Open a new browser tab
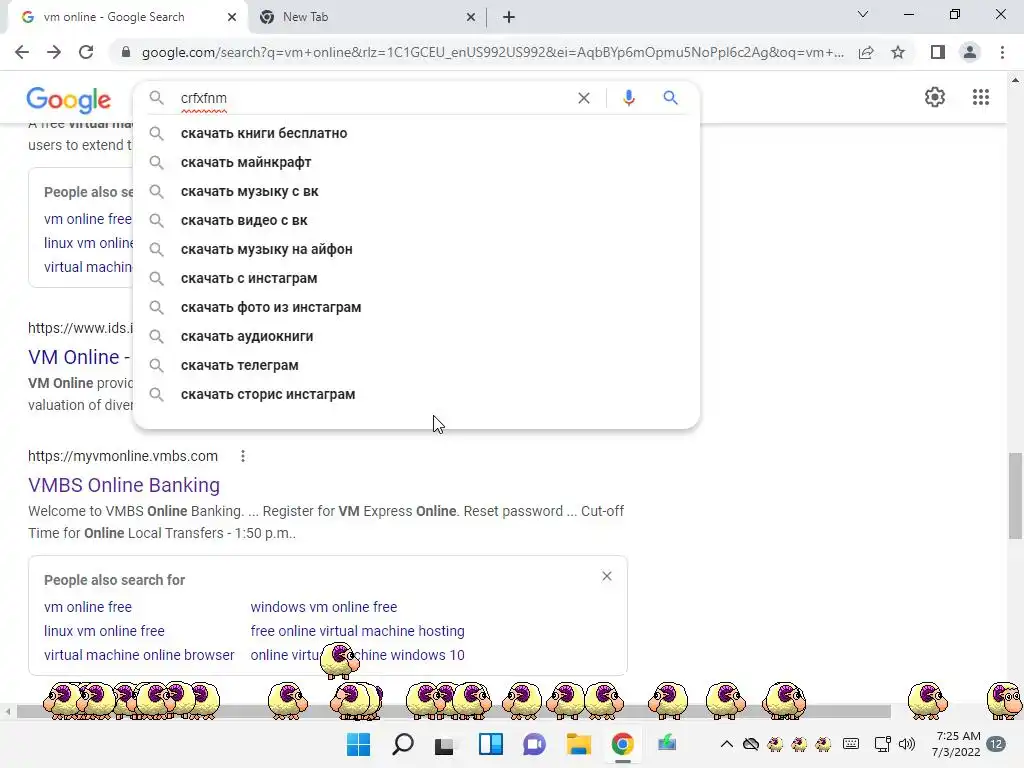The width and height of the screenshot is (1024, 768). (509, 17)
